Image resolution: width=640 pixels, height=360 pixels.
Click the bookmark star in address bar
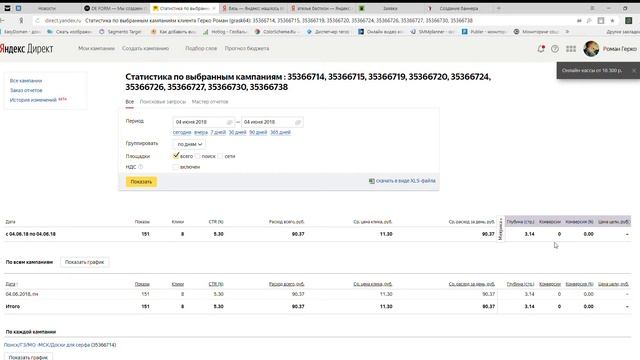(x=612, y=20)
